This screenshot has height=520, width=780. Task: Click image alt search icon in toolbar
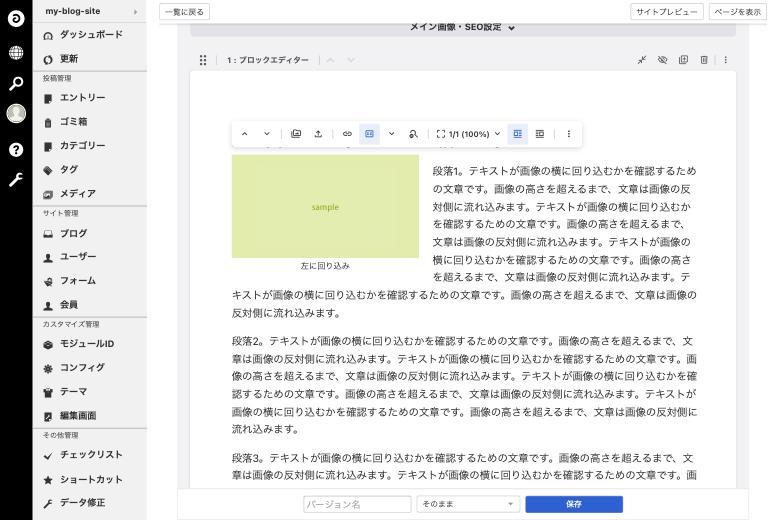(413, 134)
